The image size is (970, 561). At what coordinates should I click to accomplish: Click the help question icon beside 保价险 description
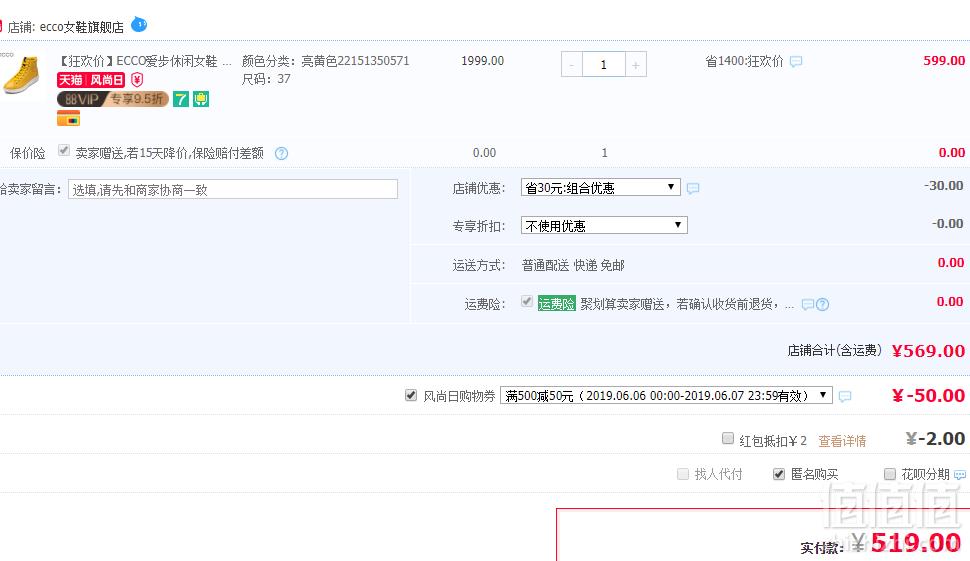click(x=281, y=153)
